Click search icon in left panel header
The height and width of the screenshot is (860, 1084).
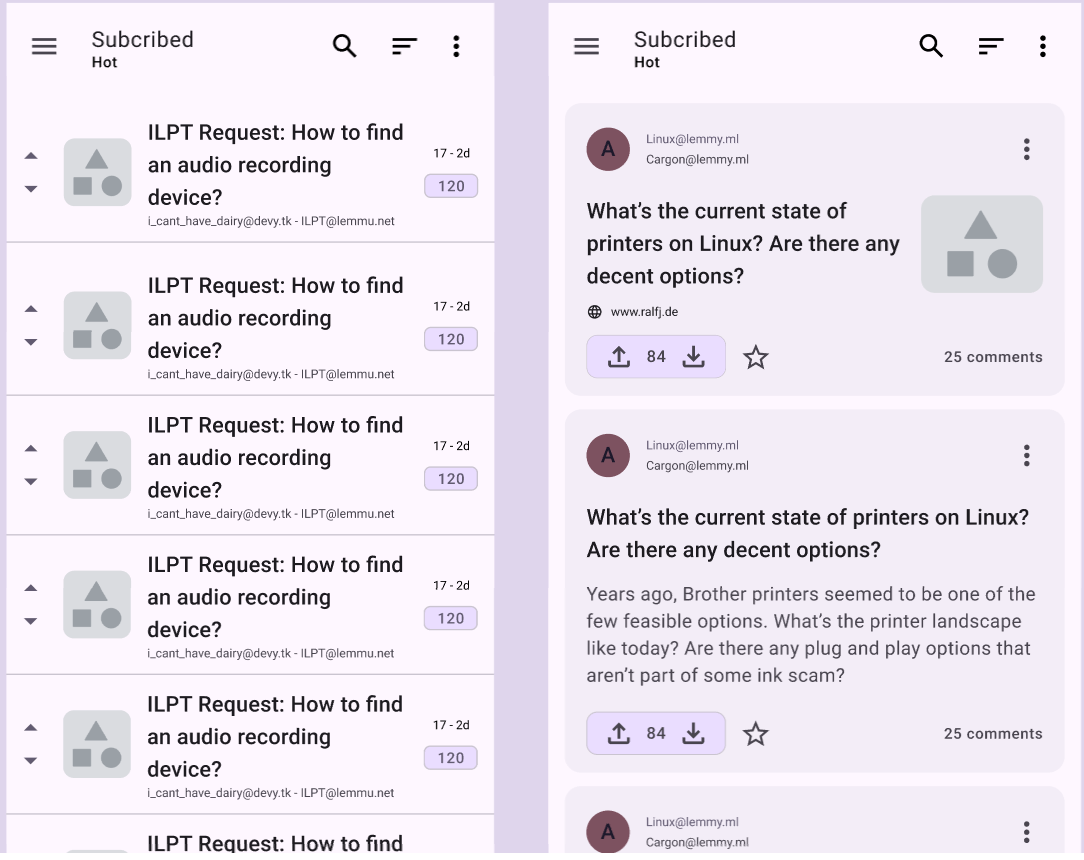(344, 46)
